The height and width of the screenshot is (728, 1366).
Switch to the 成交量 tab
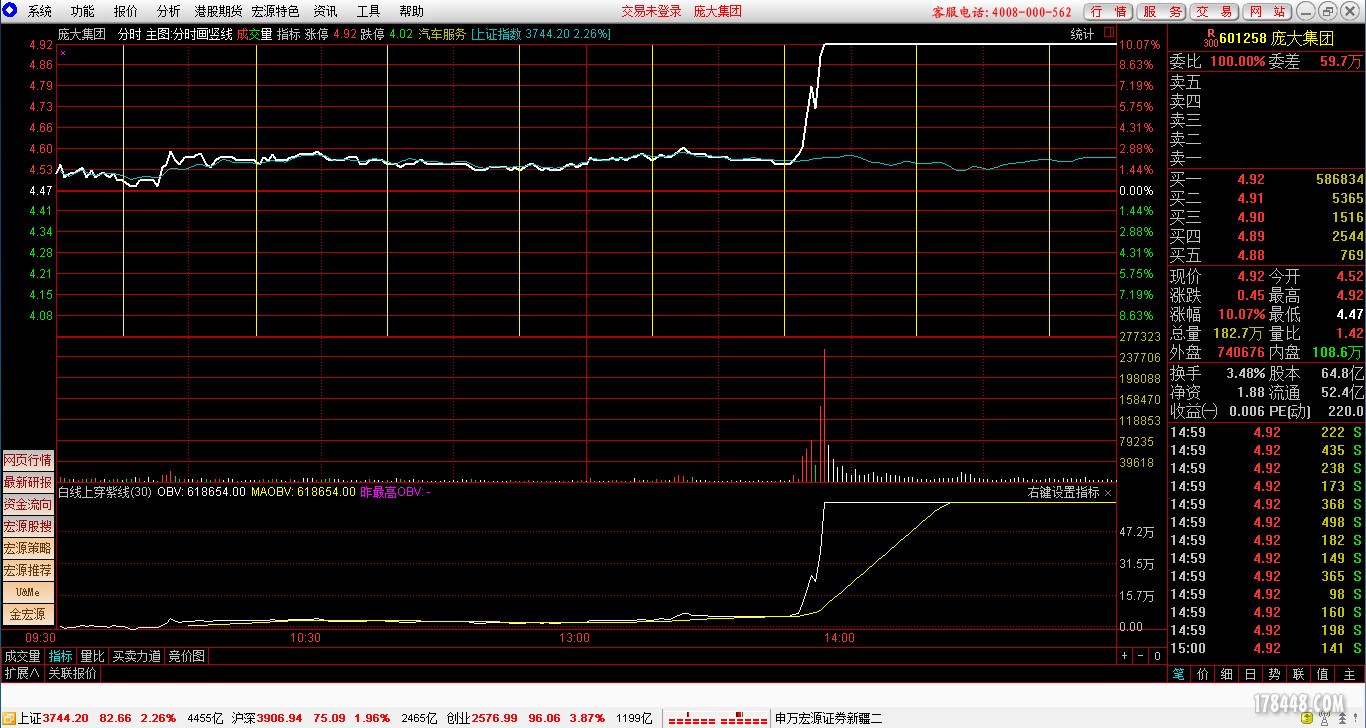pos(22,656)
